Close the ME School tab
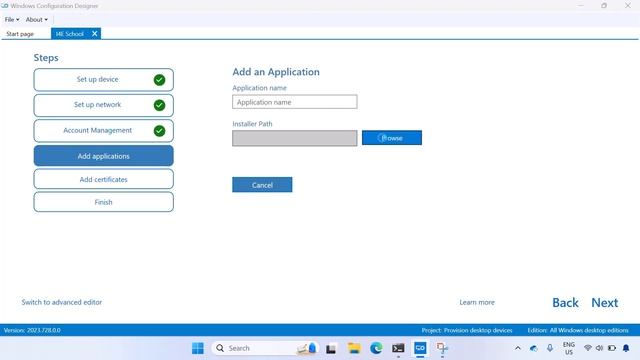Screen dimensions: 640x360 click(x=95, y=33)
